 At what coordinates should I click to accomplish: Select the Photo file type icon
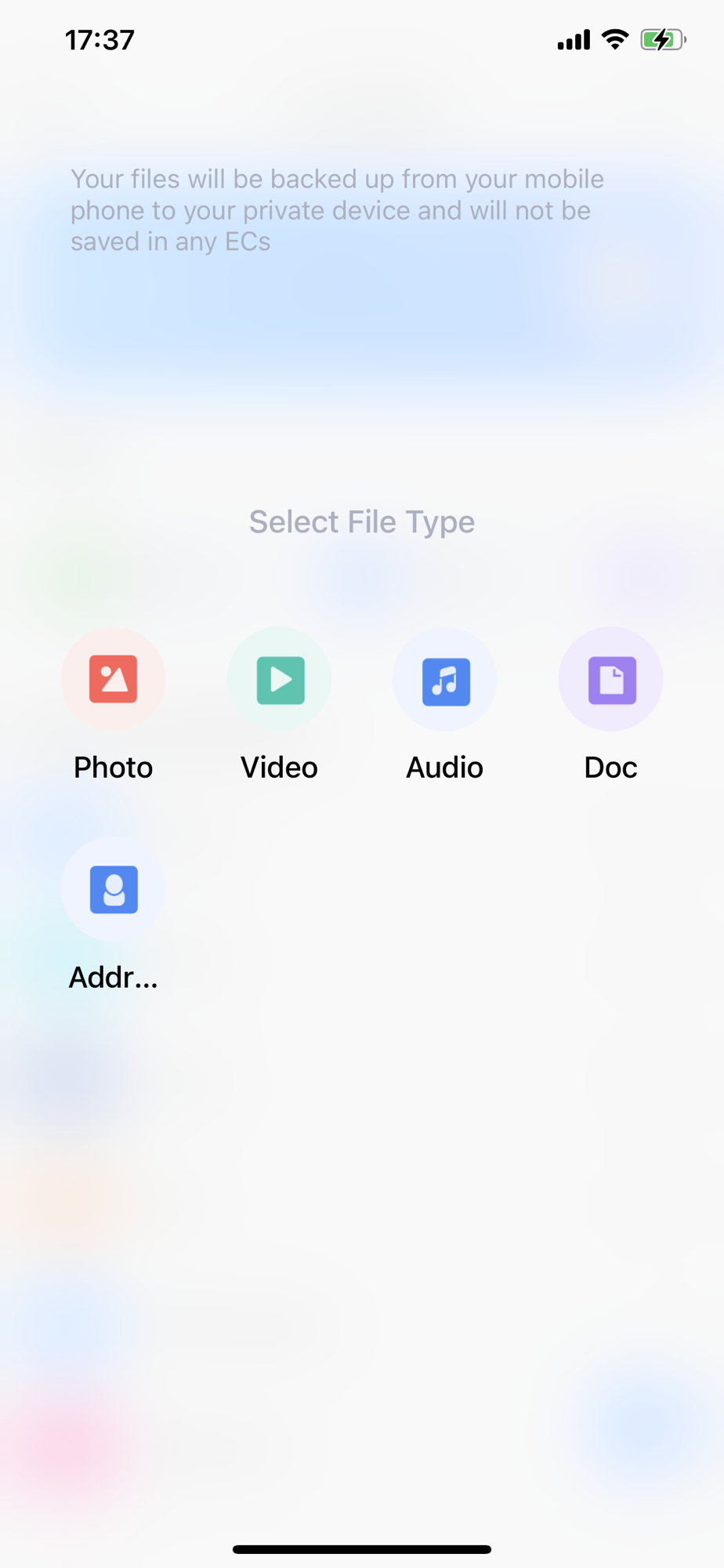click(114, 679)
